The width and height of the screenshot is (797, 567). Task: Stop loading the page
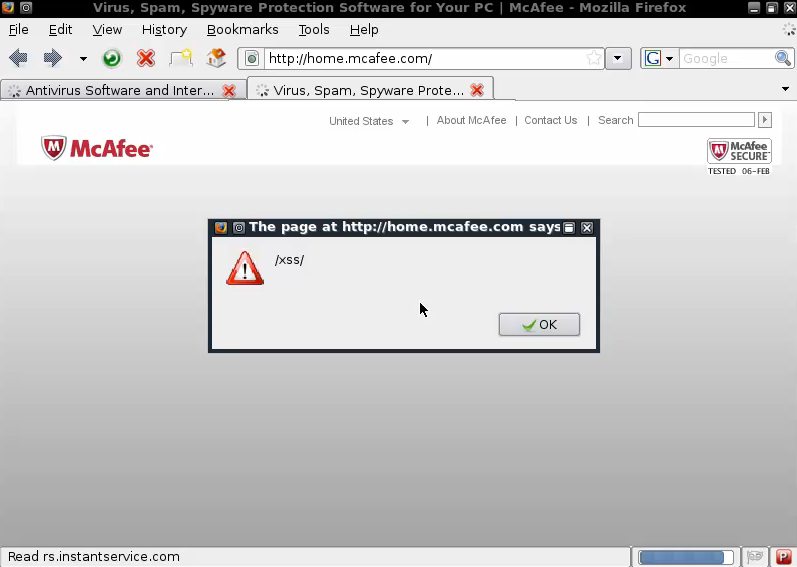[146, 58]
